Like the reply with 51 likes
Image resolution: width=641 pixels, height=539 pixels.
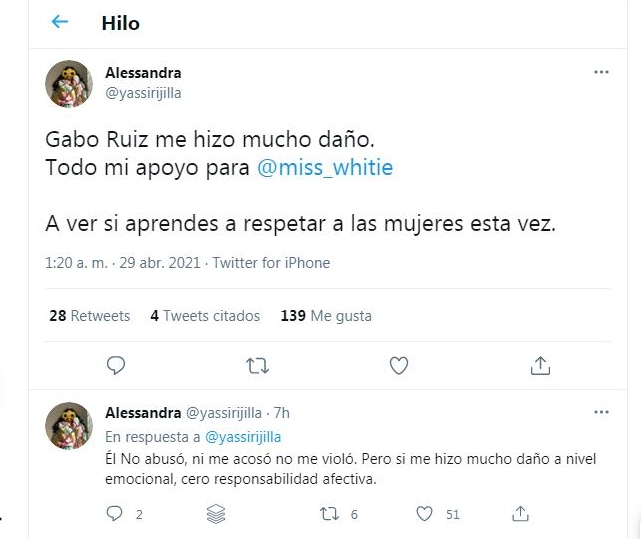pyautogui.click(x=425, y=514)
